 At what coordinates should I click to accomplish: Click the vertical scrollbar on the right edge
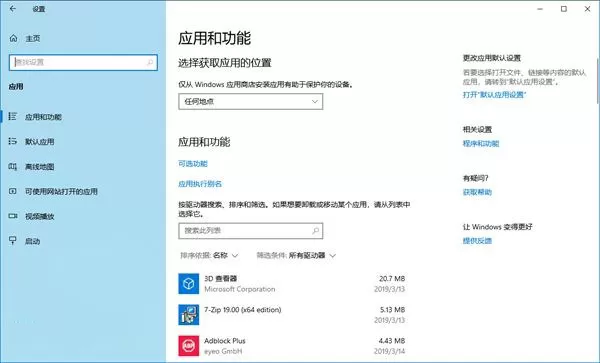tap(597, 80)
